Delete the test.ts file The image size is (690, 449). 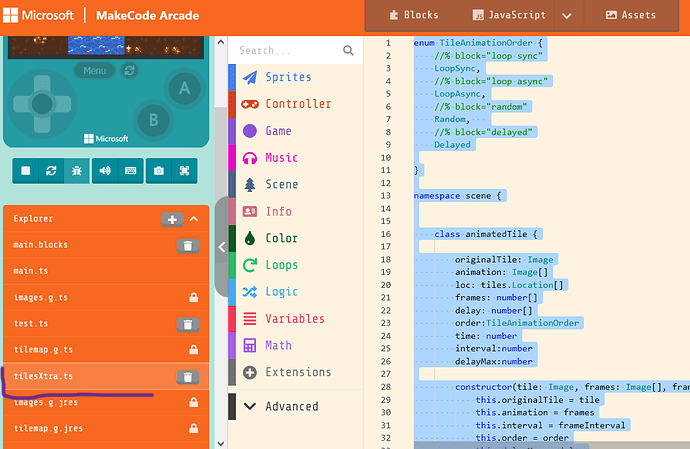(x=188, y=324)
